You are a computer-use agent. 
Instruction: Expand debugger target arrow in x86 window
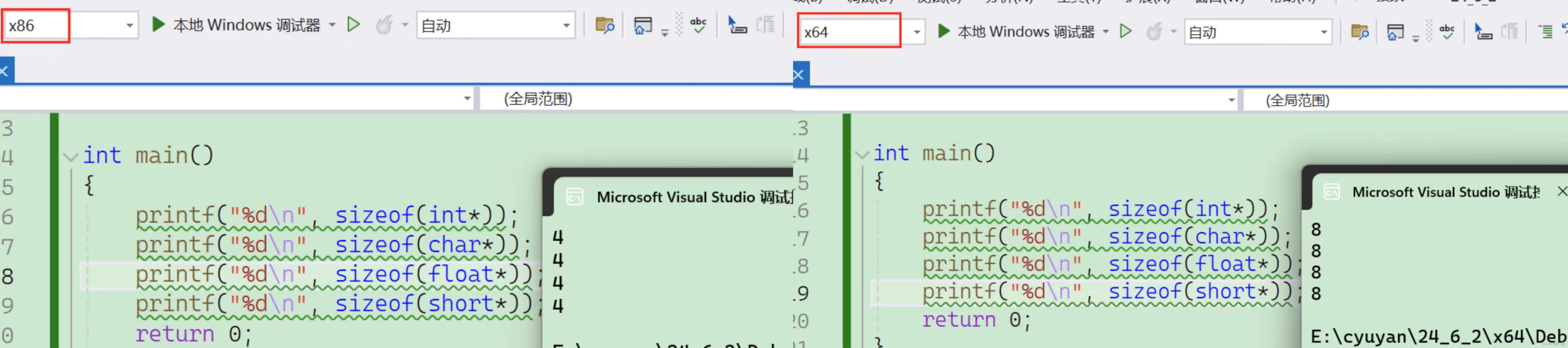click(x=332, y=26)
